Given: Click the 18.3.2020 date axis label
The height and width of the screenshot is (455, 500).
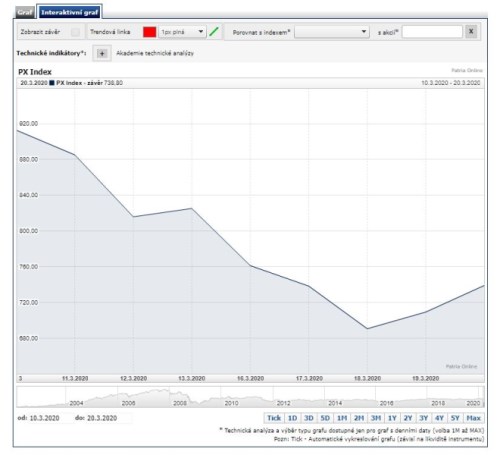Looking at the screenshot, I should [x=367, y=378].
